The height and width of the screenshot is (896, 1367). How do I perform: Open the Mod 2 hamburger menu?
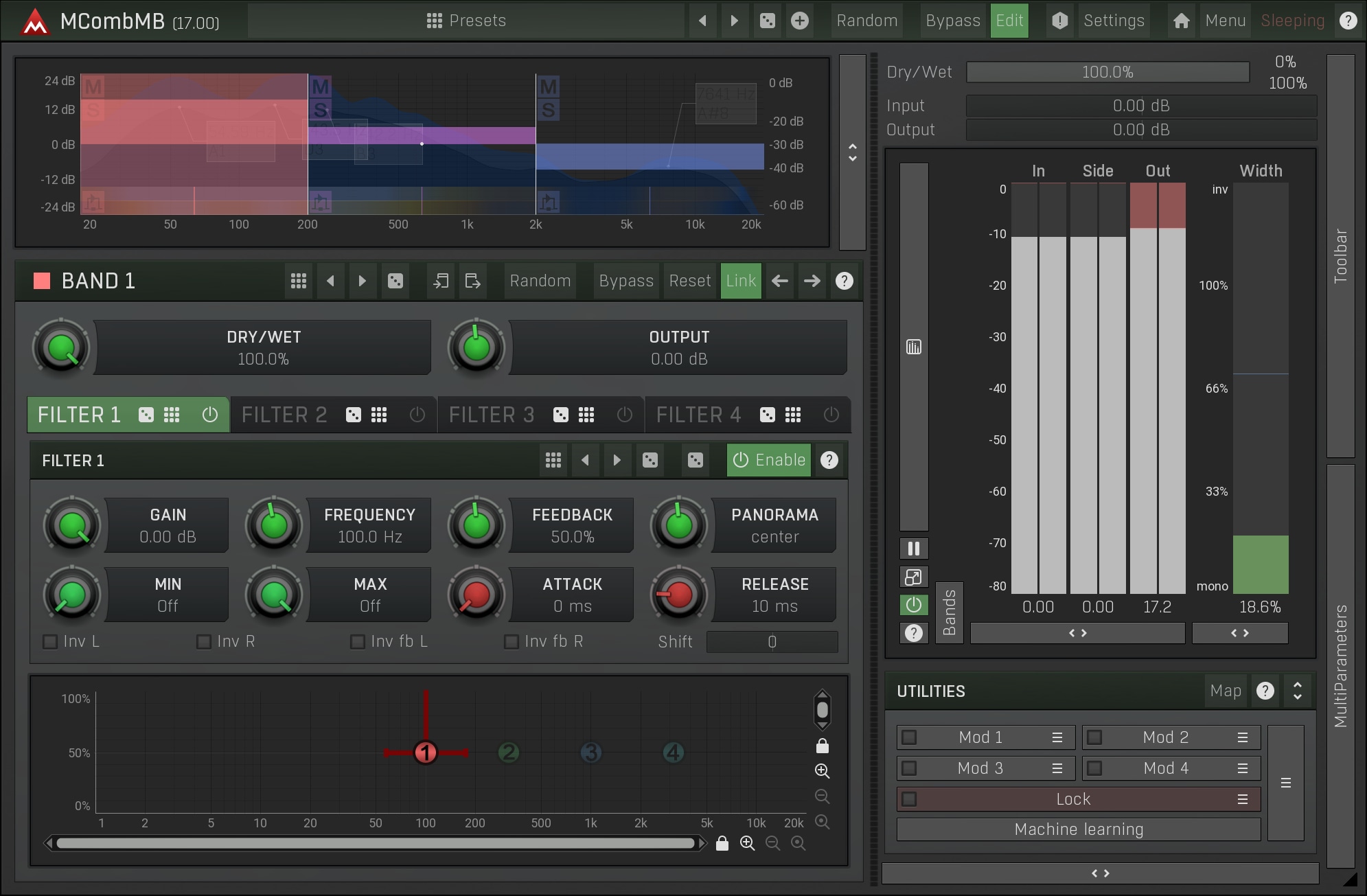1242,737
